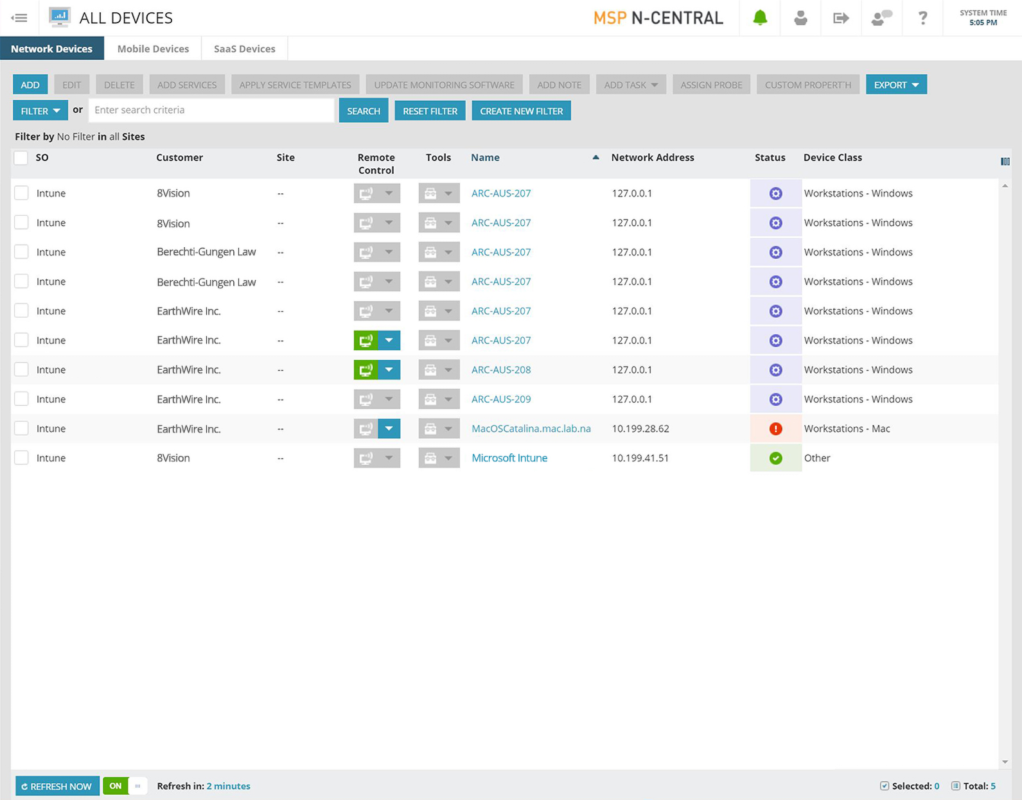The height and width of the screenshot is (800, 1022).
Task: Sort by Network Address column header
Action: 652,157
